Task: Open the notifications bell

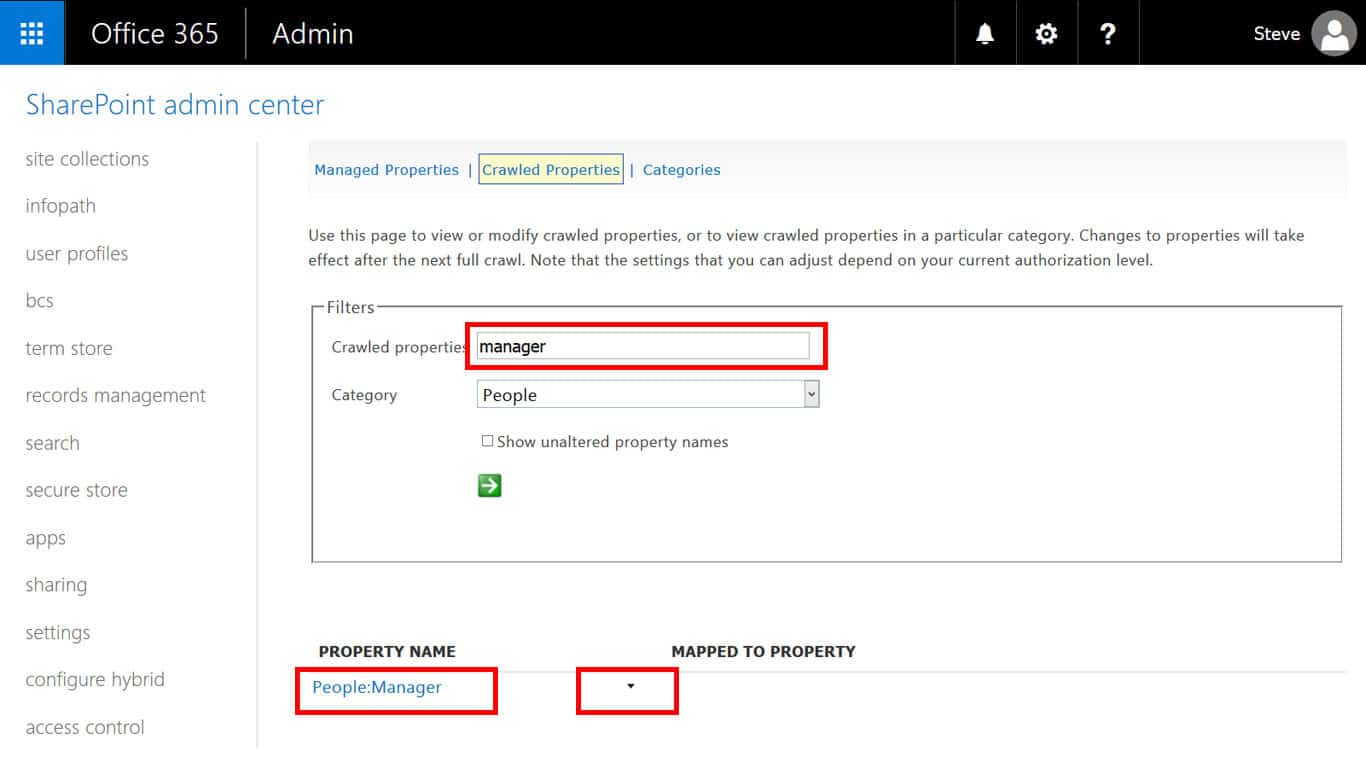Action: tap(985, 33)
